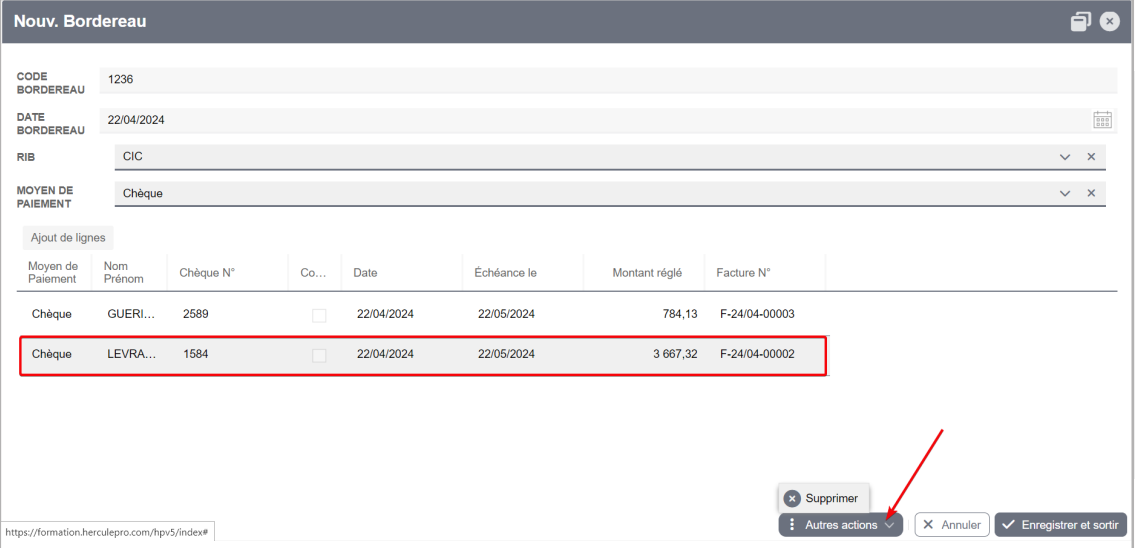
Task: Click the checkmark icon on Enregistrer et sortir
Action: point(1008,525)
